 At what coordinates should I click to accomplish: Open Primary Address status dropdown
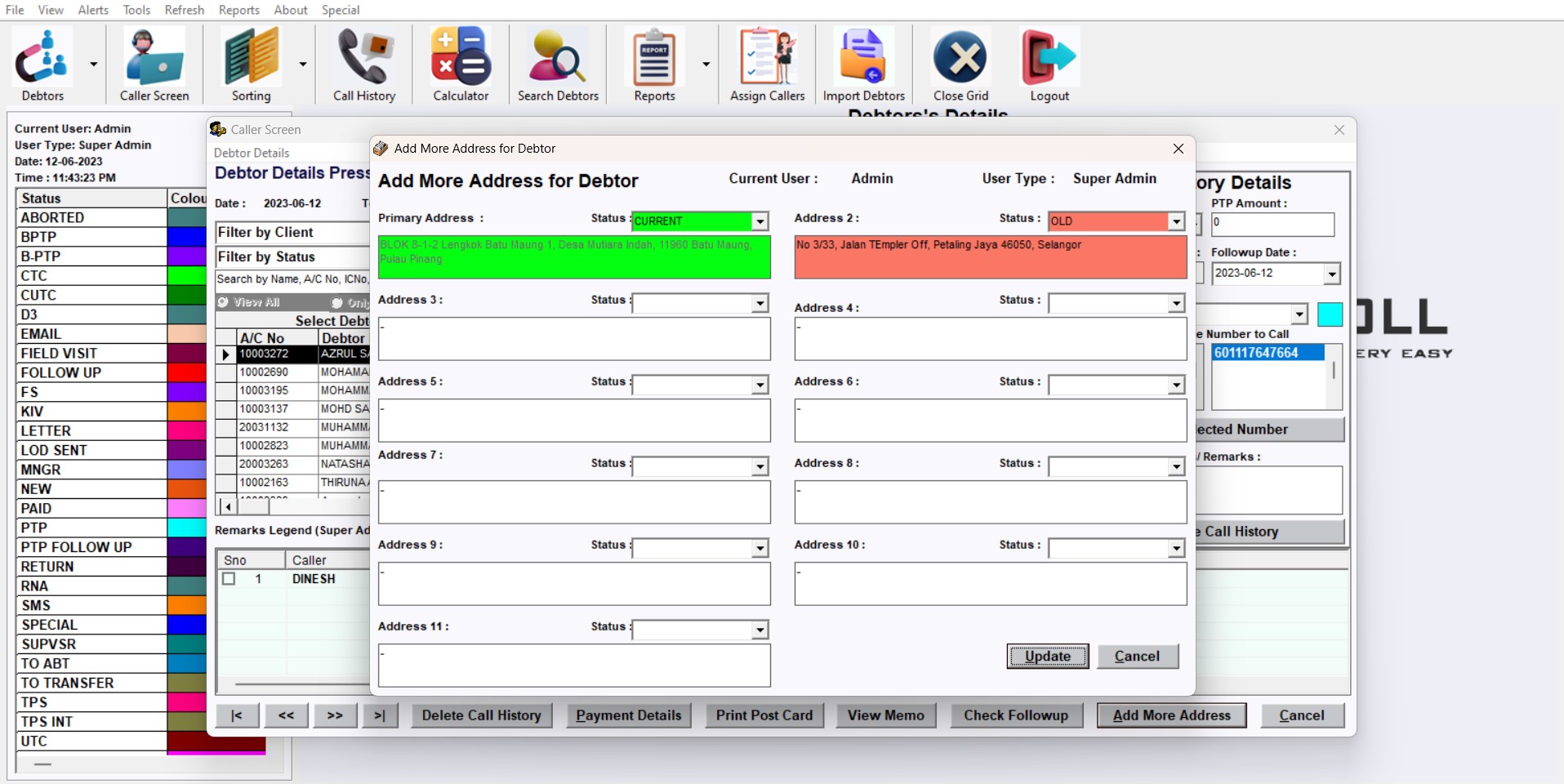pyautogui.click(x=760, y=221)
